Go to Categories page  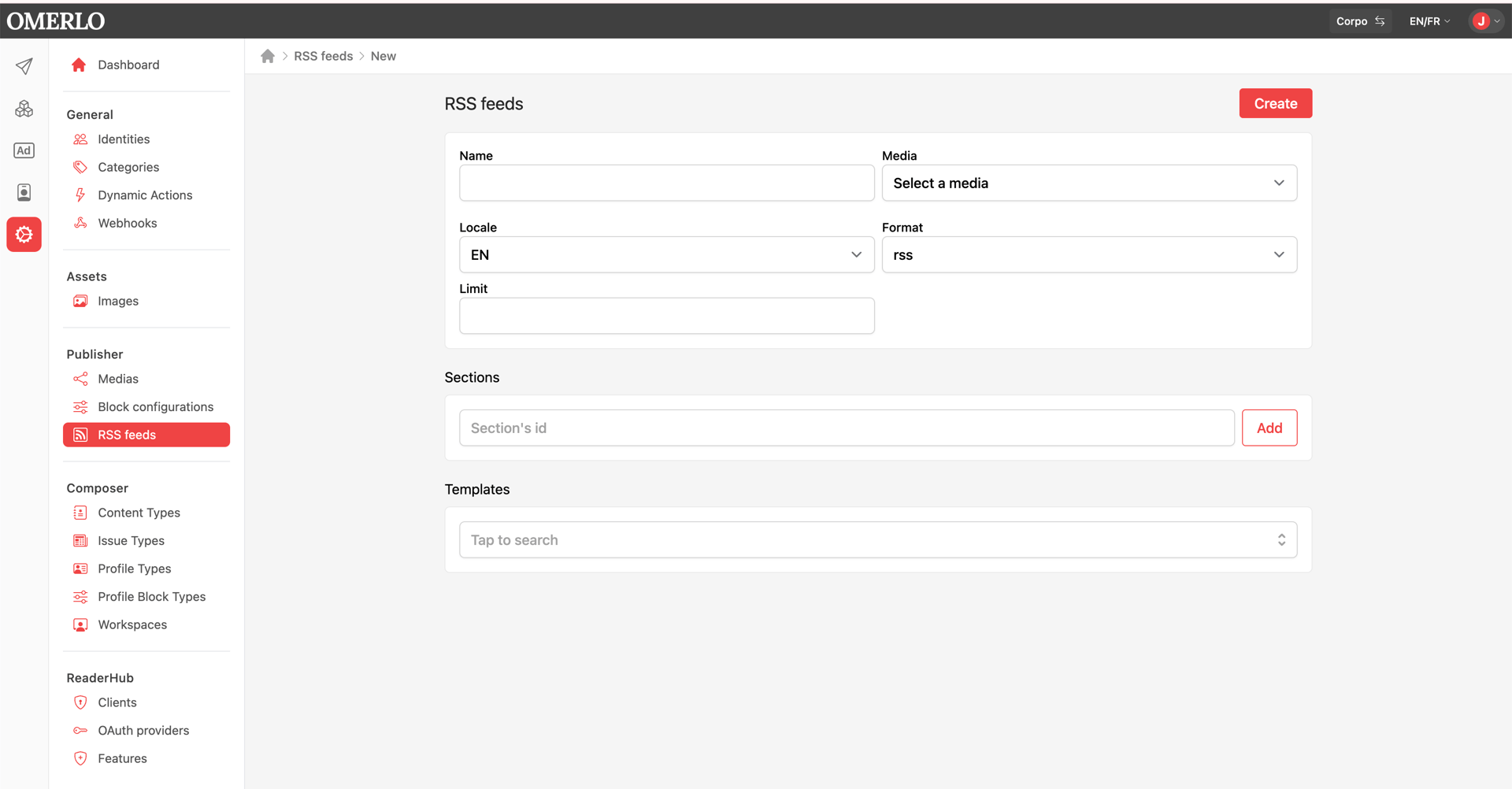pos(128,167)
